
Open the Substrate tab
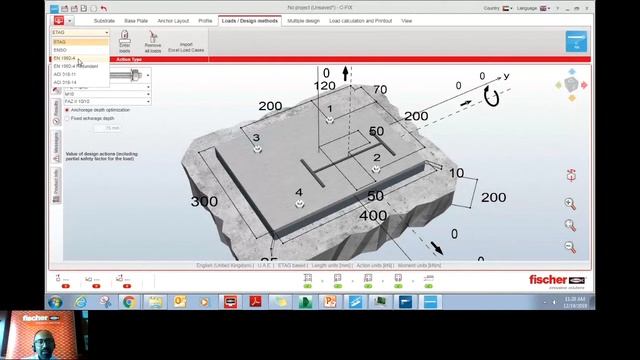(x=104, y=21)
